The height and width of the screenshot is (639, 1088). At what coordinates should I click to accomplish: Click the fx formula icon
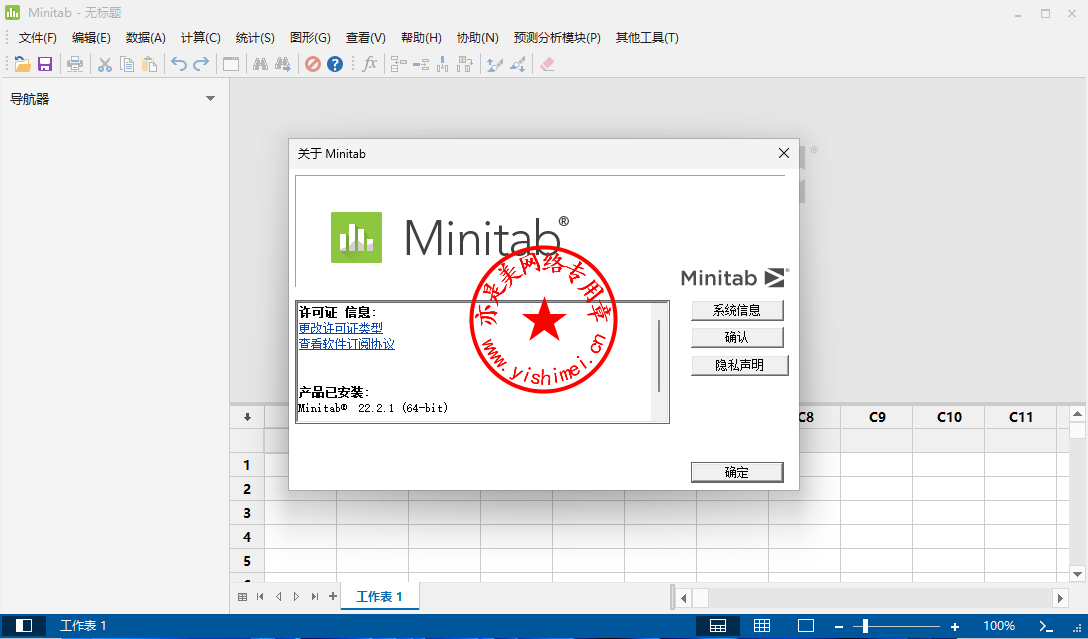(370, 64)
